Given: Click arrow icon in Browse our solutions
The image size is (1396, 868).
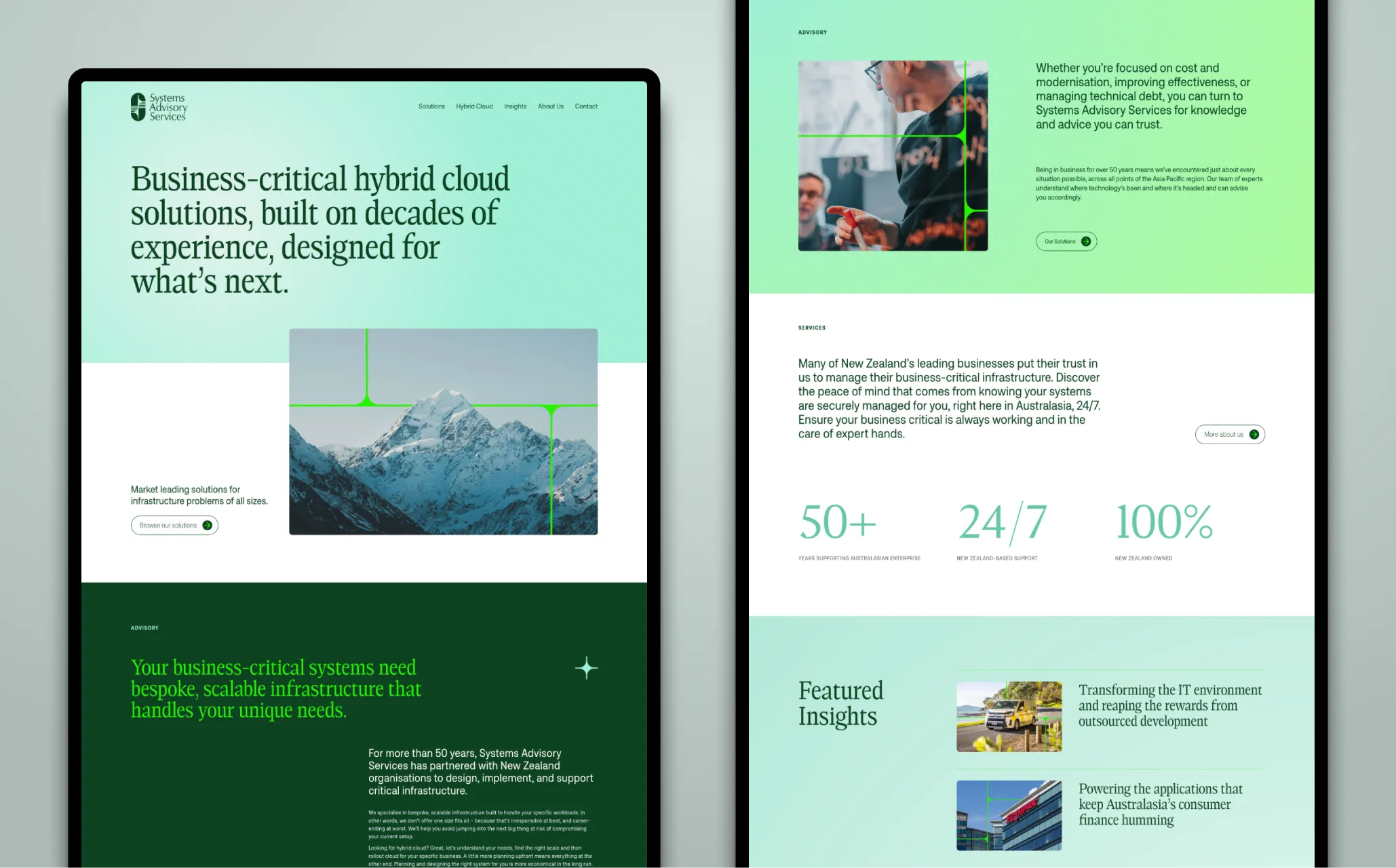Looking at the screenshot, I should 207,526.
